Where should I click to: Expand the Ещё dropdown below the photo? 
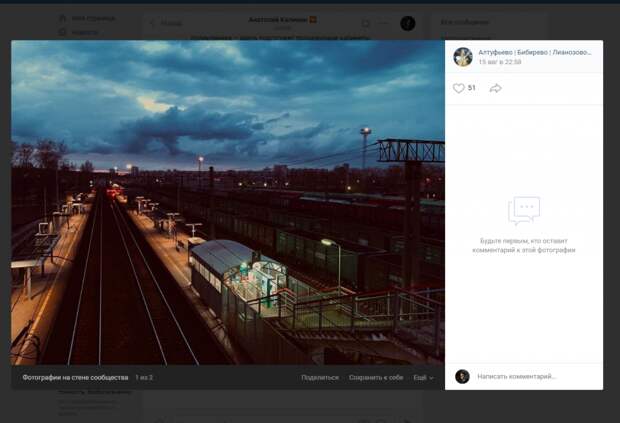[423, 378]
